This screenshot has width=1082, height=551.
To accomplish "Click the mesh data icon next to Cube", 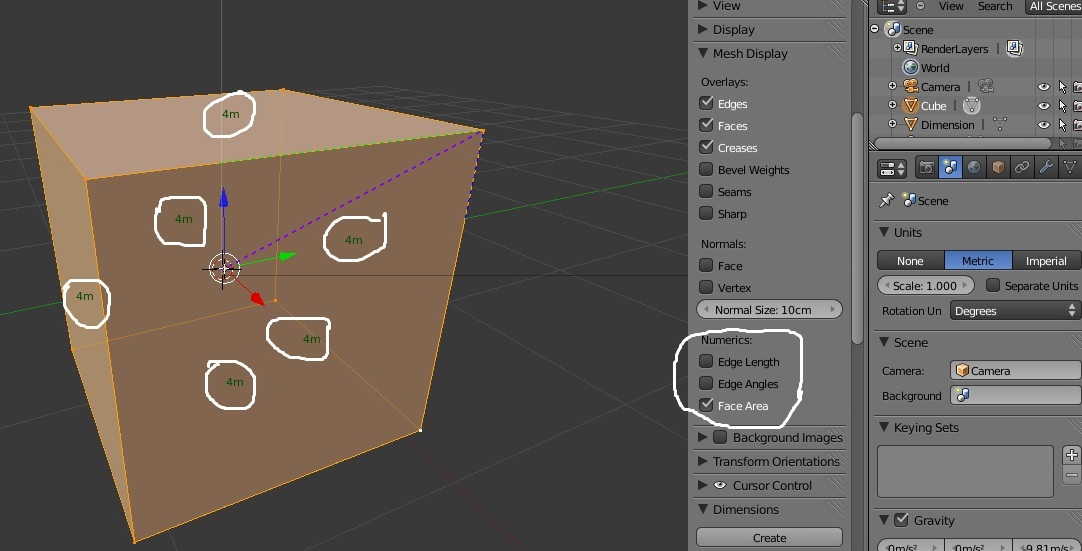I will click(x=972, y=105).
